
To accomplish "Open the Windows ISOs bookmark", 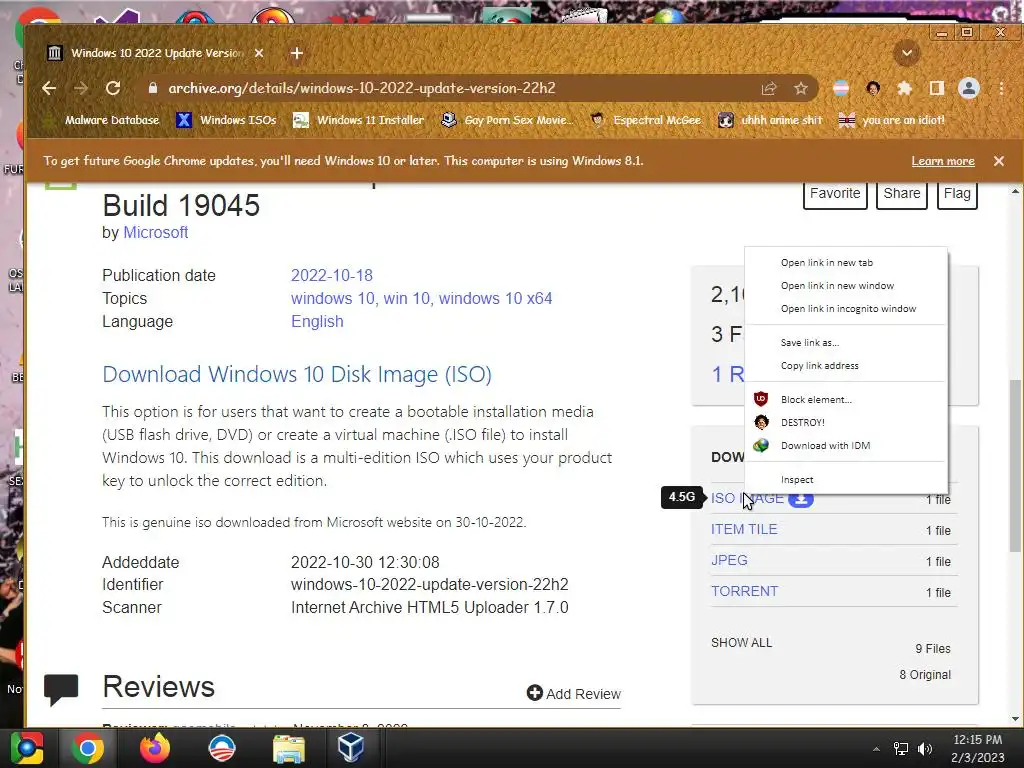I will pyautogui.click(x=227, y=120).
